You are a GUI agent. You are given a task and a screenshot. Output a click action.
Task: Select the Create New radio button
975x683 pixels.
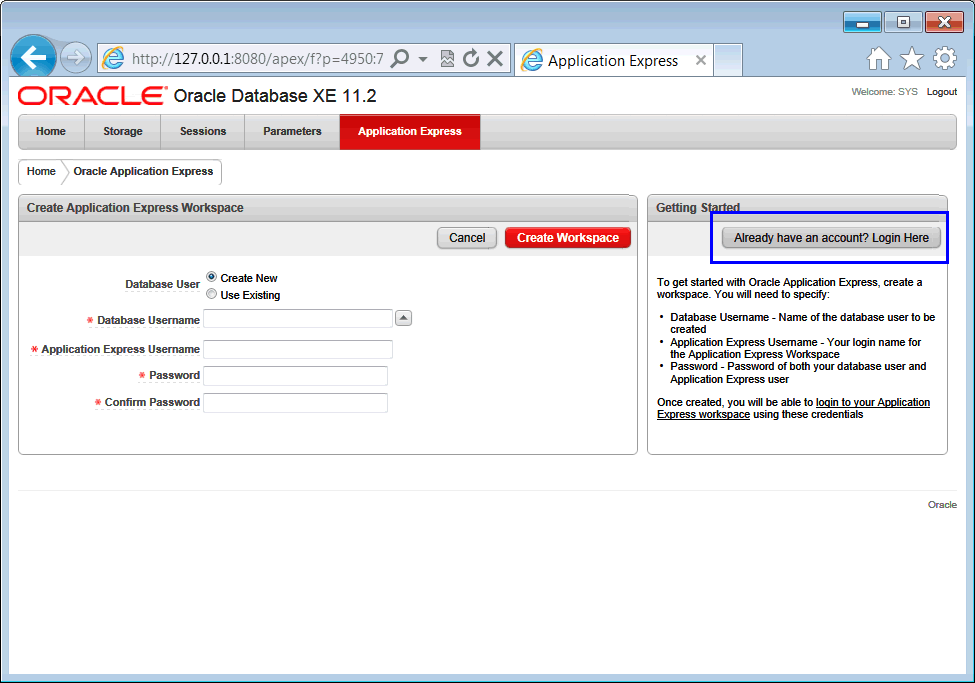[212, 277]
